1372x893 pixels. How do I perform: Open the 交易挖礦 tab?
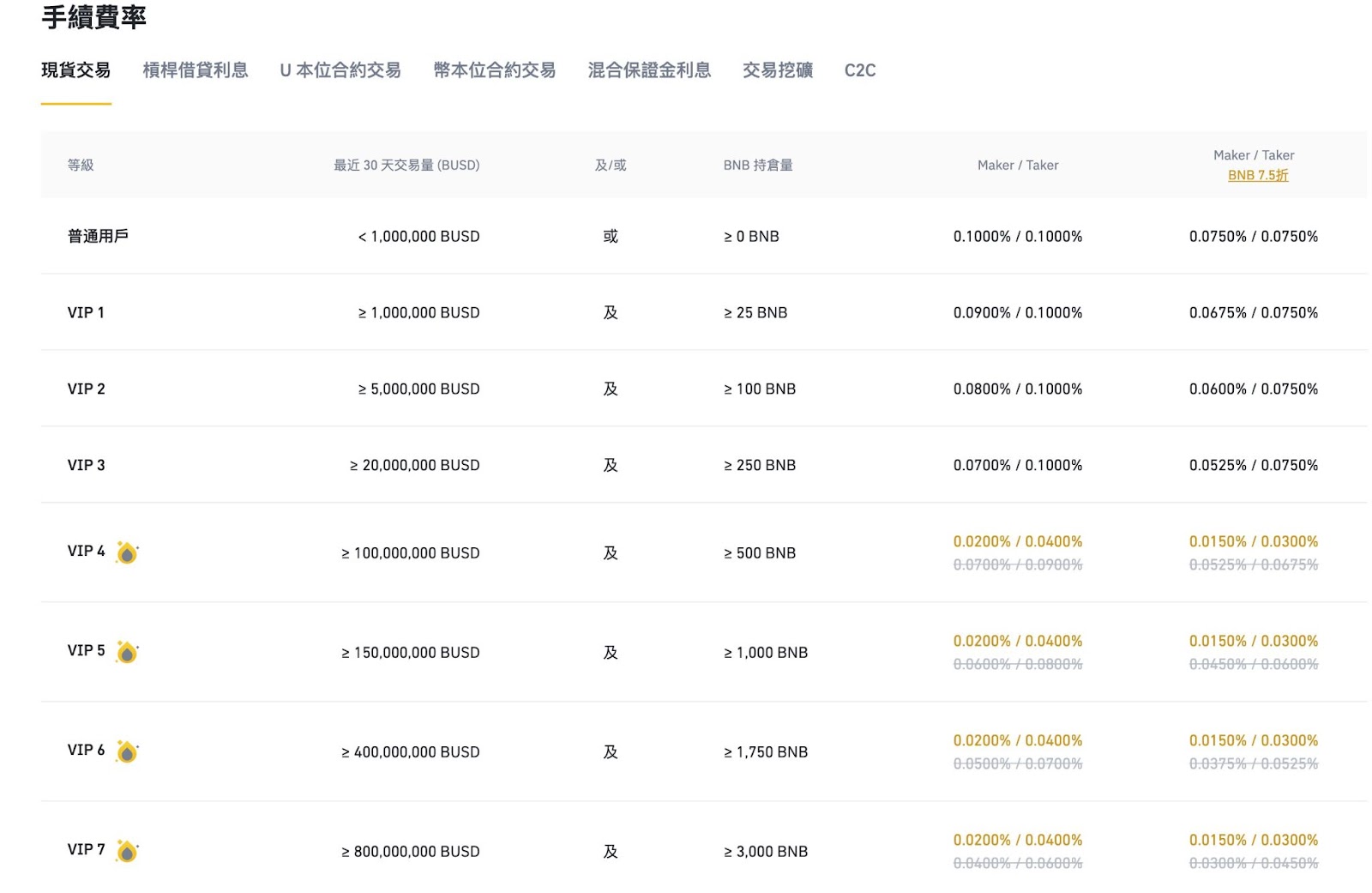point(778,70)
